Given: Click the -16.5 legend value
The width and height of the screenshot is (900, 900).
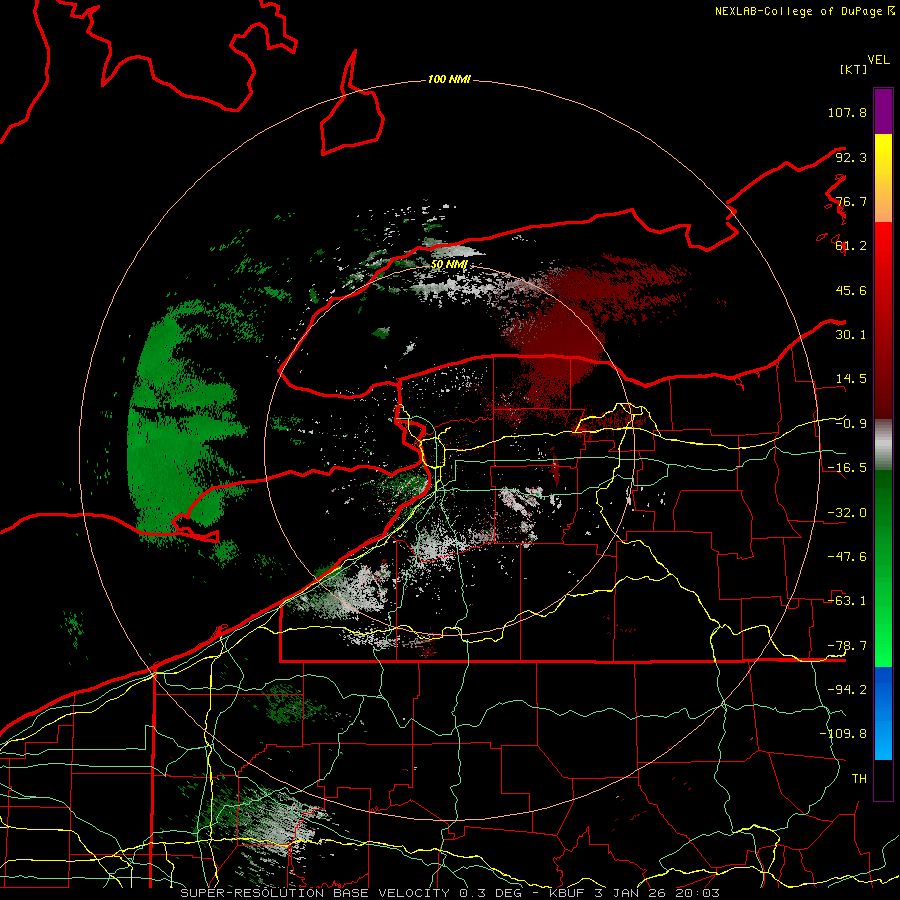Looking at the screenshot, I should (847, 468).
